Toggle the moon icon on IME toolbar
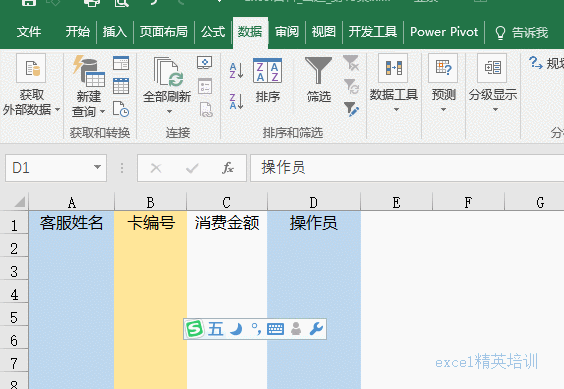The image size is (564, 389). [236, 329]
